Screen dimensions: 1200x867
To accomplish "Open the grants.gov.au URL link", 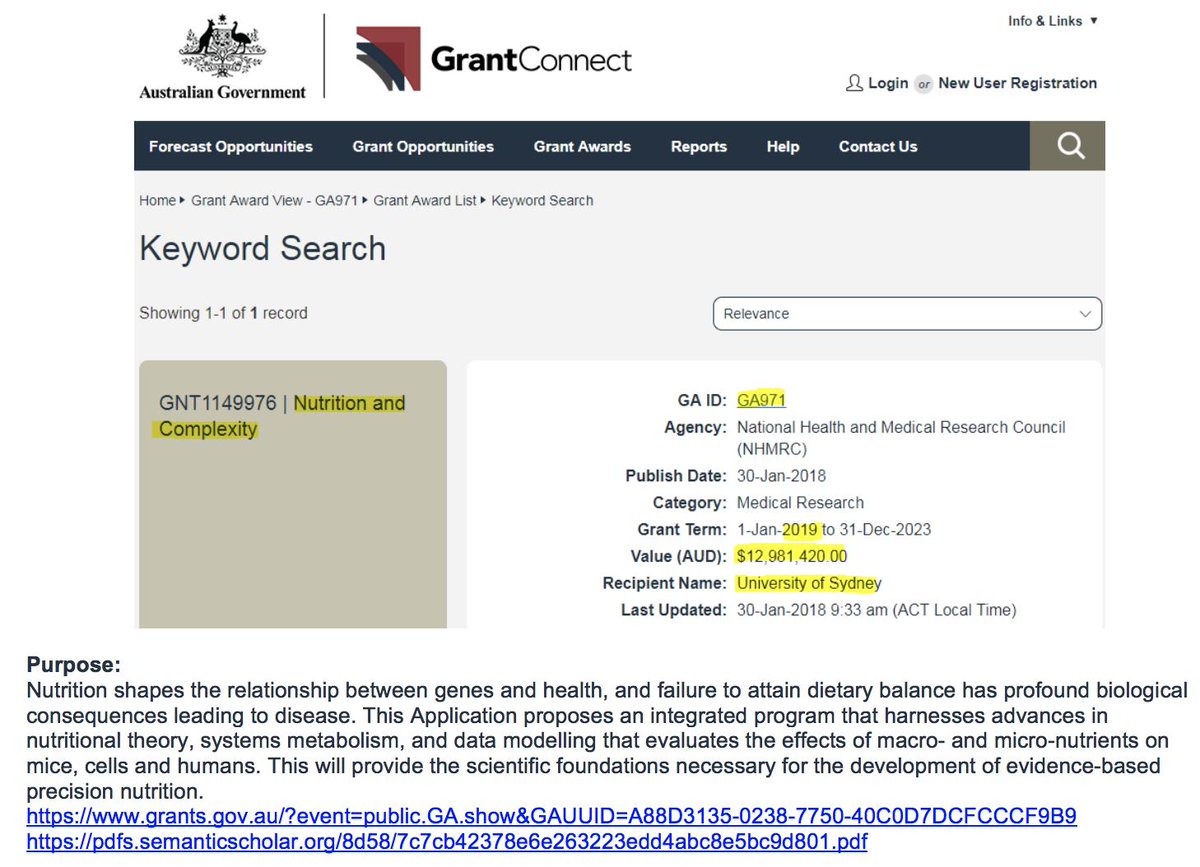I will click(x=552, y=816).
